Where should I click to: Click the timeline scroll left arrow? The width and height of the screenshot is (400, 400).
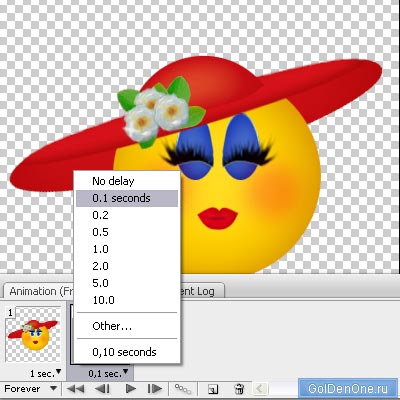pyautogui.click(x=260, y=389)
